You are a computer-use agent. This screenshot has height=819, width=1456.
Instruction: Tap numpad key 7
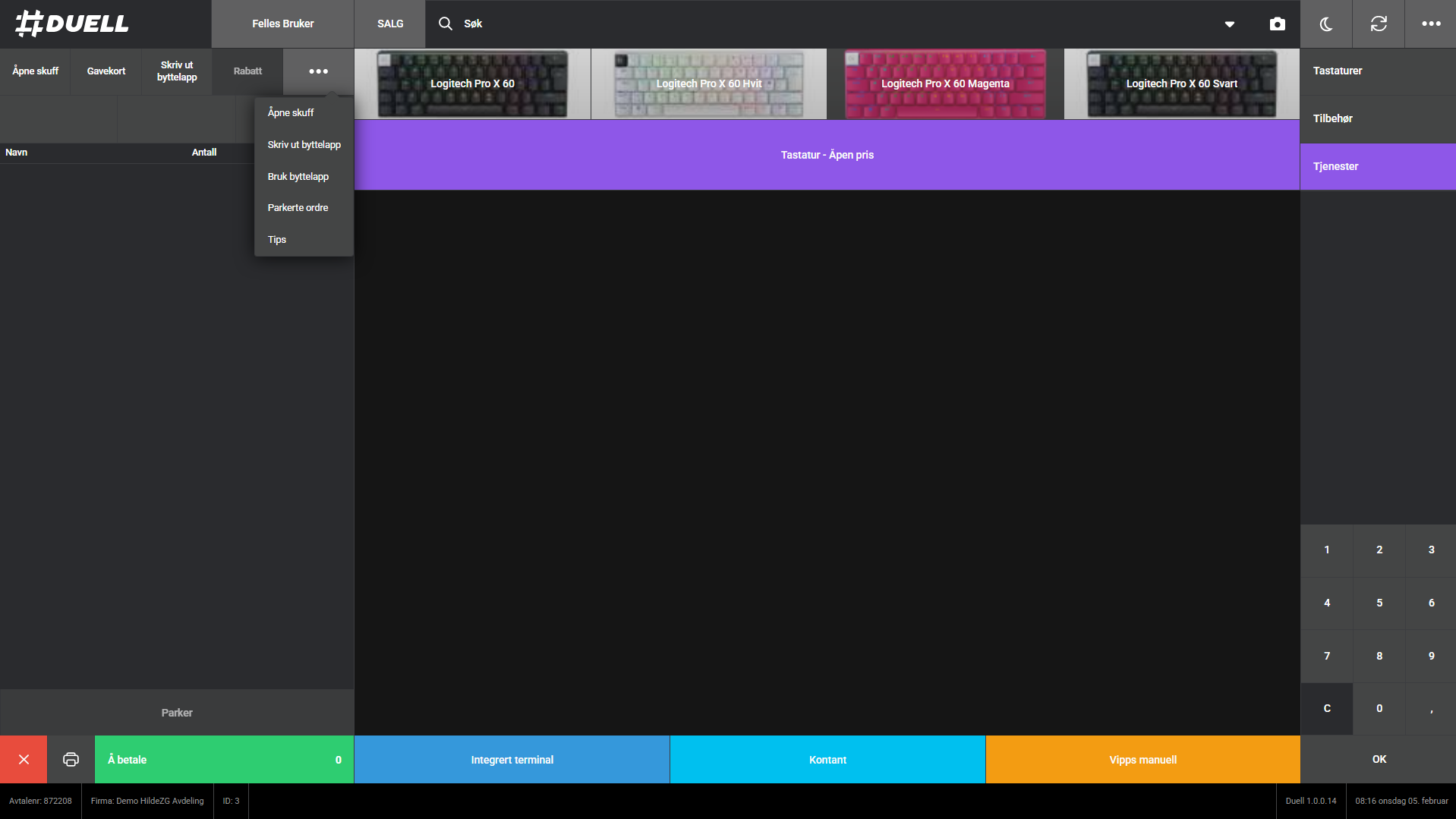tap(1327, 656)
